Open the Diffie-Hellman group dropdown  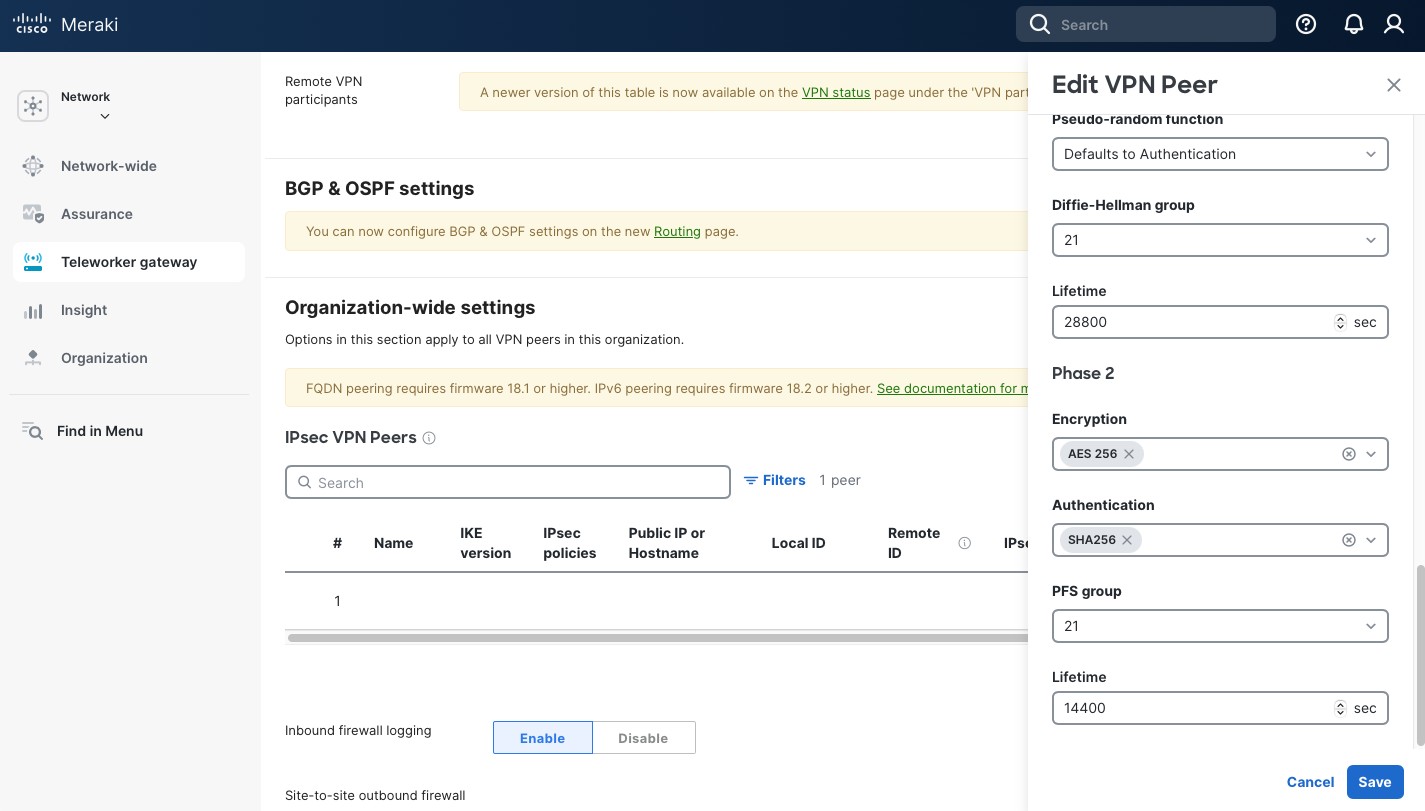[1219, 240]
